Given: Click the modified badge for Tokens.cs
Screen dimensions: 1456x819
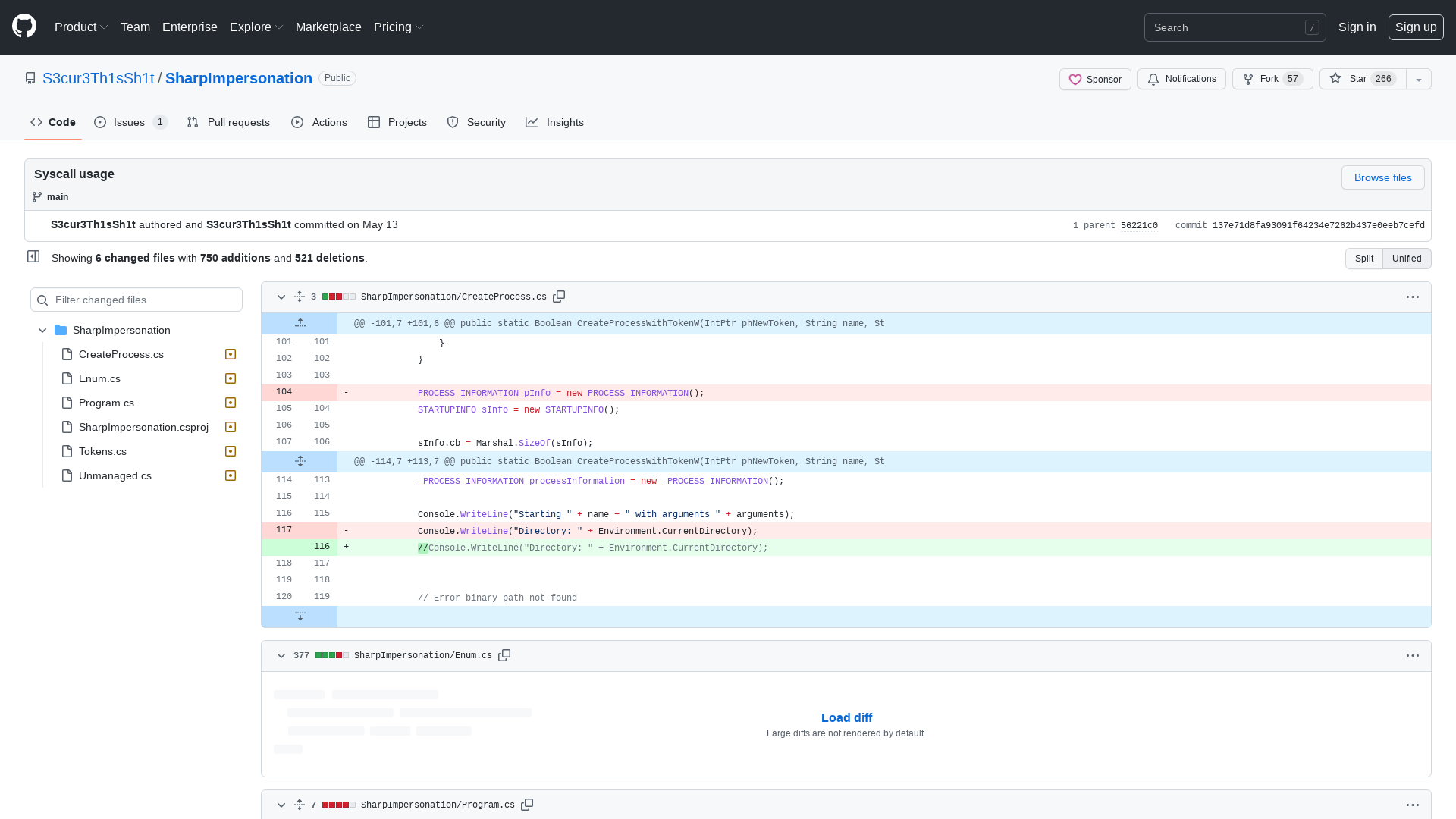Looking at the screenshot, I should [x=231, y=451].
